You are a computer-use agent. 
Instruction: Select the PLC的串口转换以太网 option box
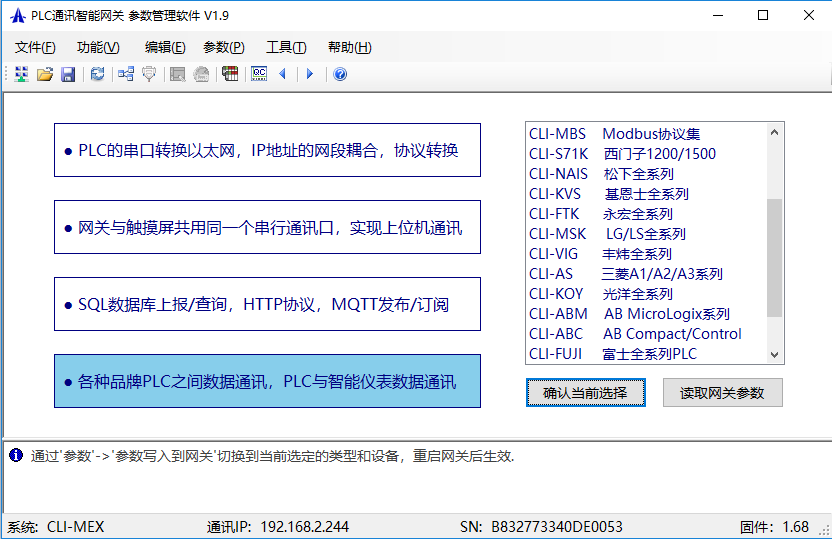pos(267,150)
